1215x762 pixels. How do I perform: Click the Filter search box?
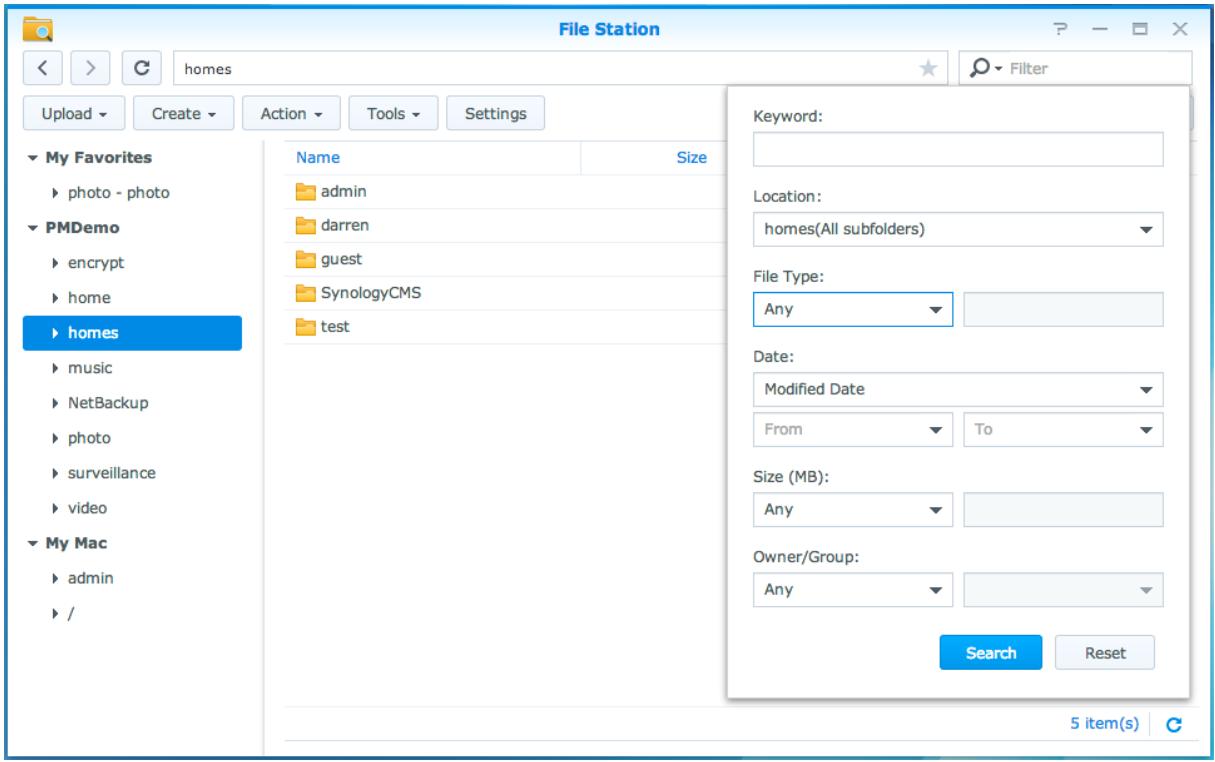[x=1075, y=69]
